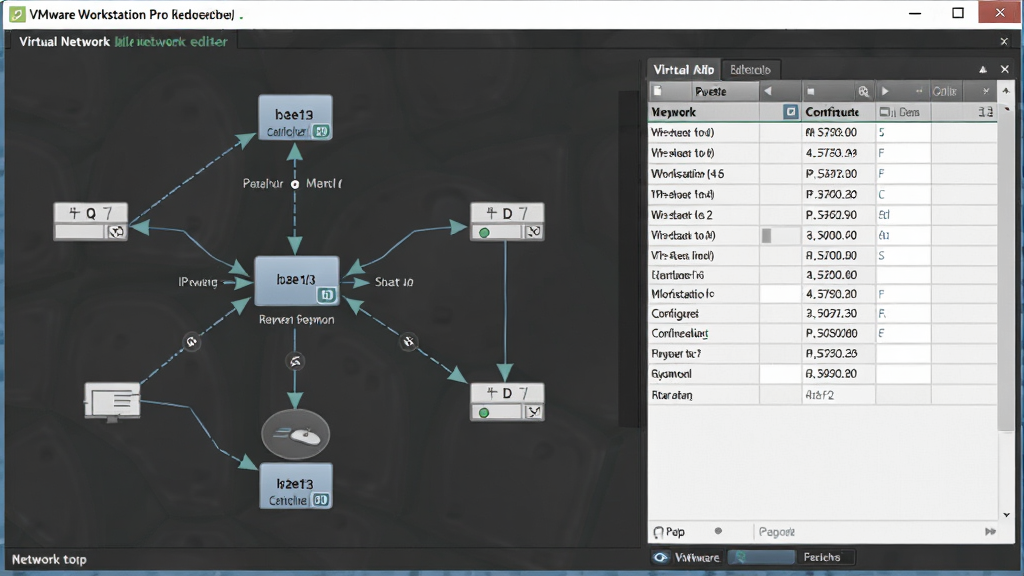This screenshot has height=576, width=1024.
Task: Click the small dot icon after 'Pop'
Action: click(718, 531)
